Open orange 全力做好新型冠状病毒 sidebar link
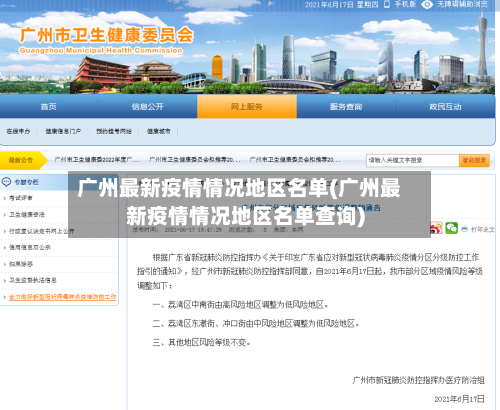 click(x=63, y=297)
